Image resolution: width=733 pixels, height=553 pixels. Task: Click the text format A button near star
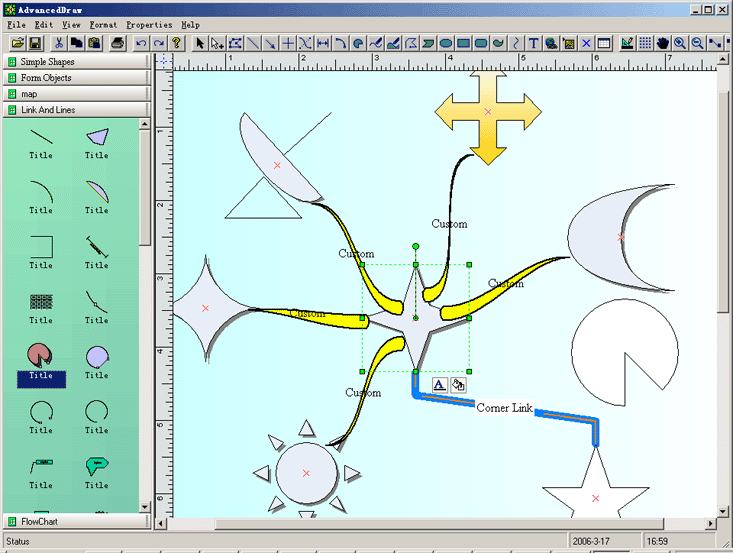click(x=439, y=385)
